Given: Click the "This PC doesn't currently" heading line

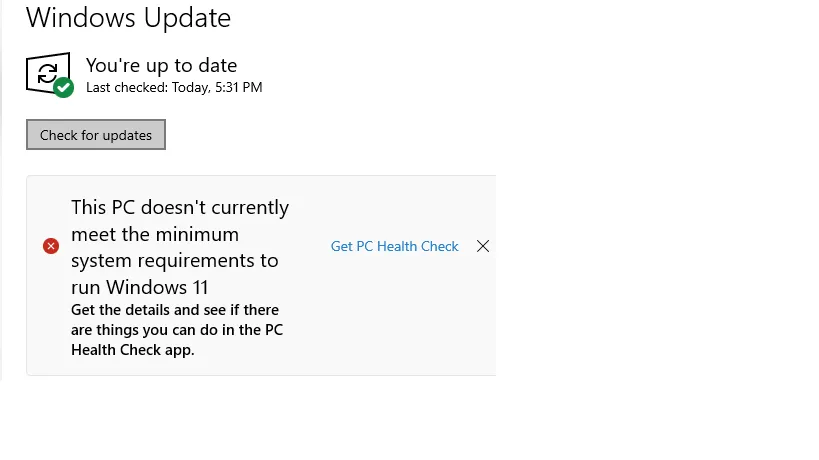Looking at the screenshot, I should tap(180, 208).
